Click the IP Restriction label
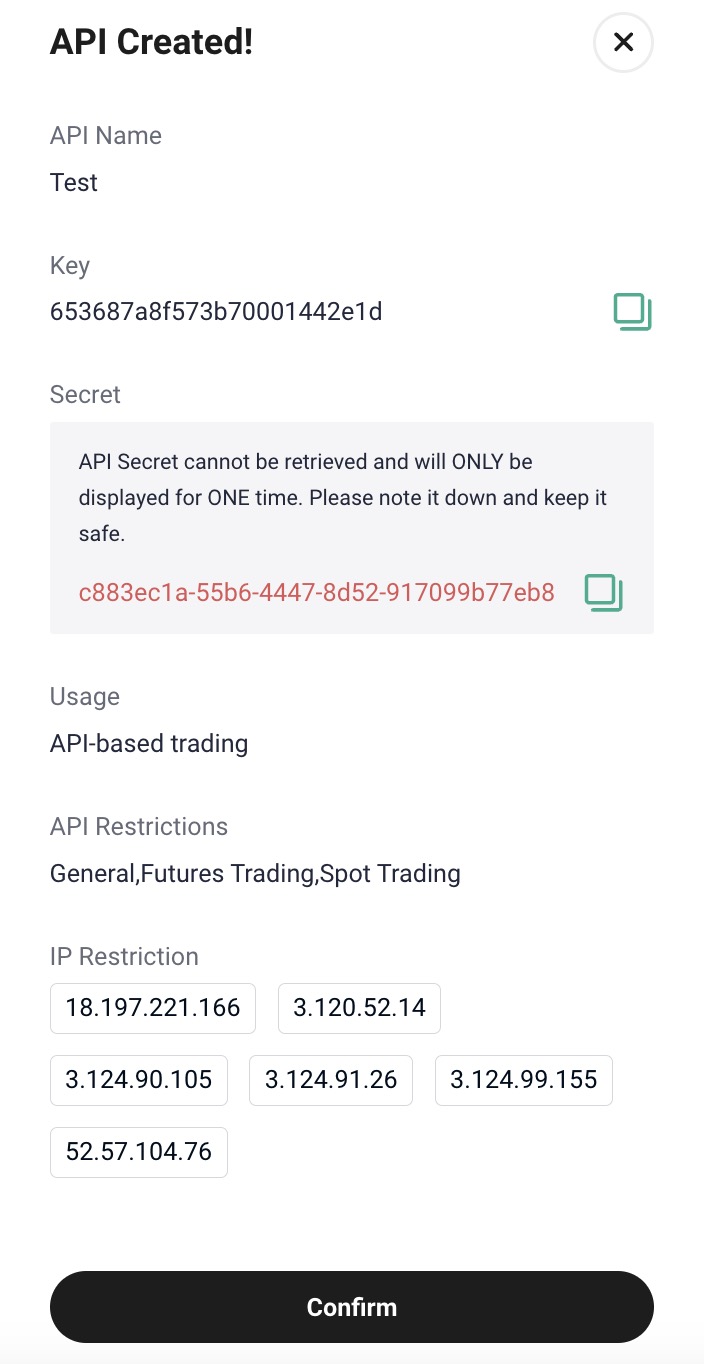The image size is (704, 1364). click(x=124, y=957)
